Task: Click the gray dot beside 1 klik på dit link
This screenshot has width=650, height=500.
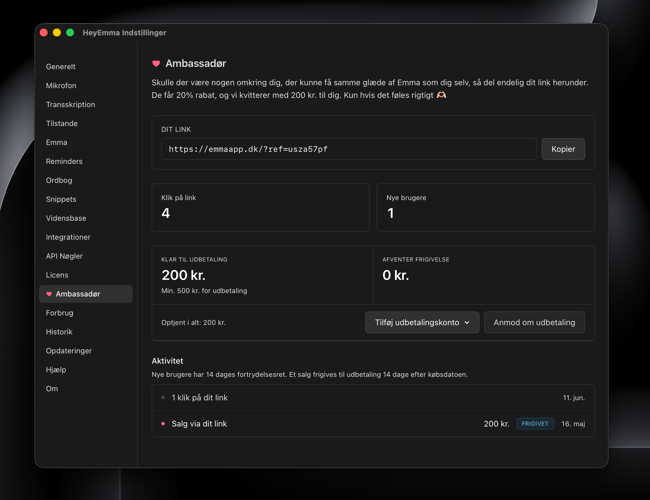Action: [x=163, y=398]
